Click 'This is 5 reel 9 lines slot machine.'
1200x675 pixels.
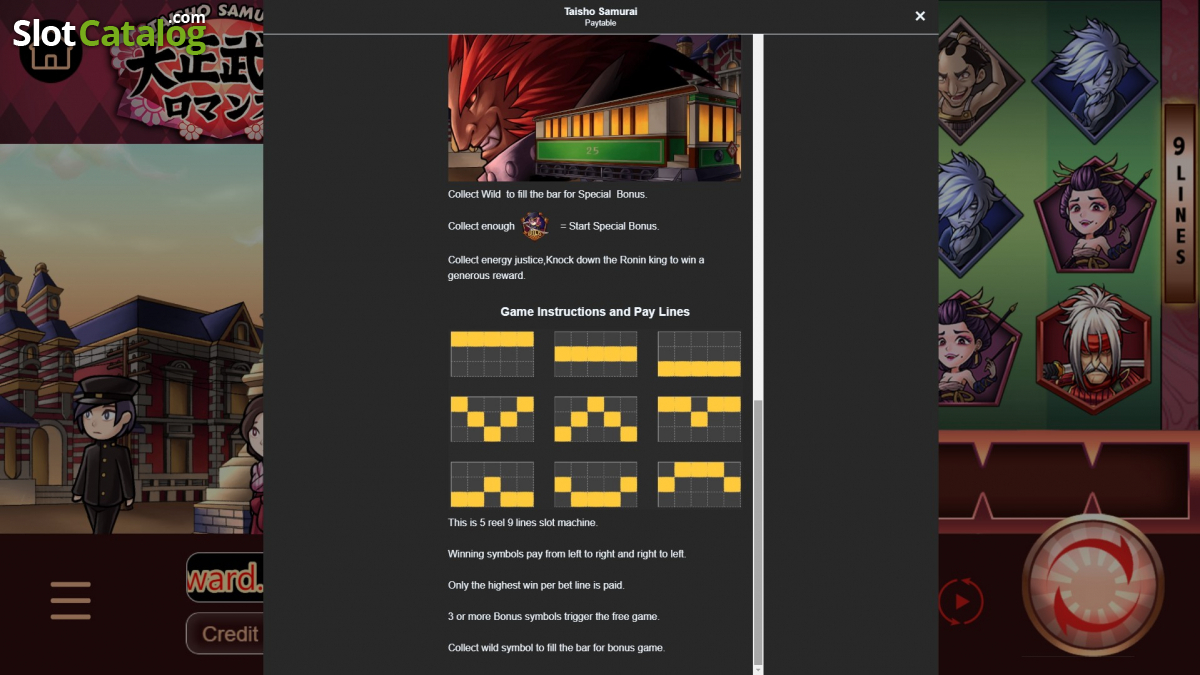click(523, 523)
